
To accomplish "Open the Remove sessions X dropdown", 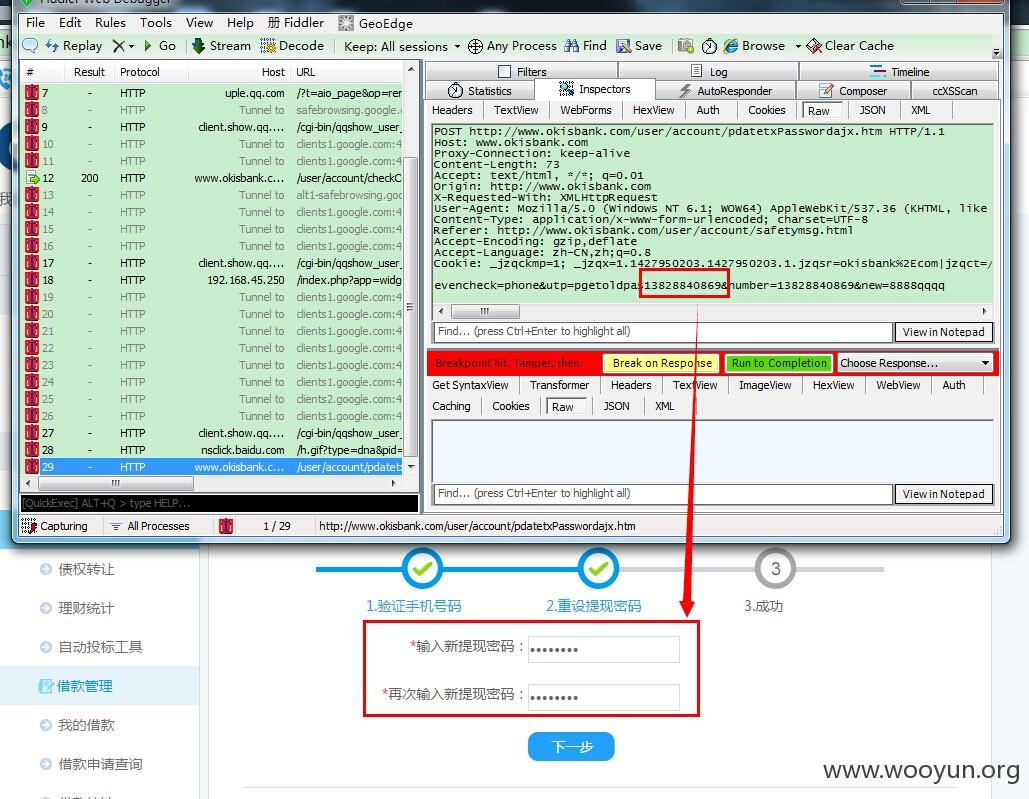I will pyautogui.click(x=123, y=46).
